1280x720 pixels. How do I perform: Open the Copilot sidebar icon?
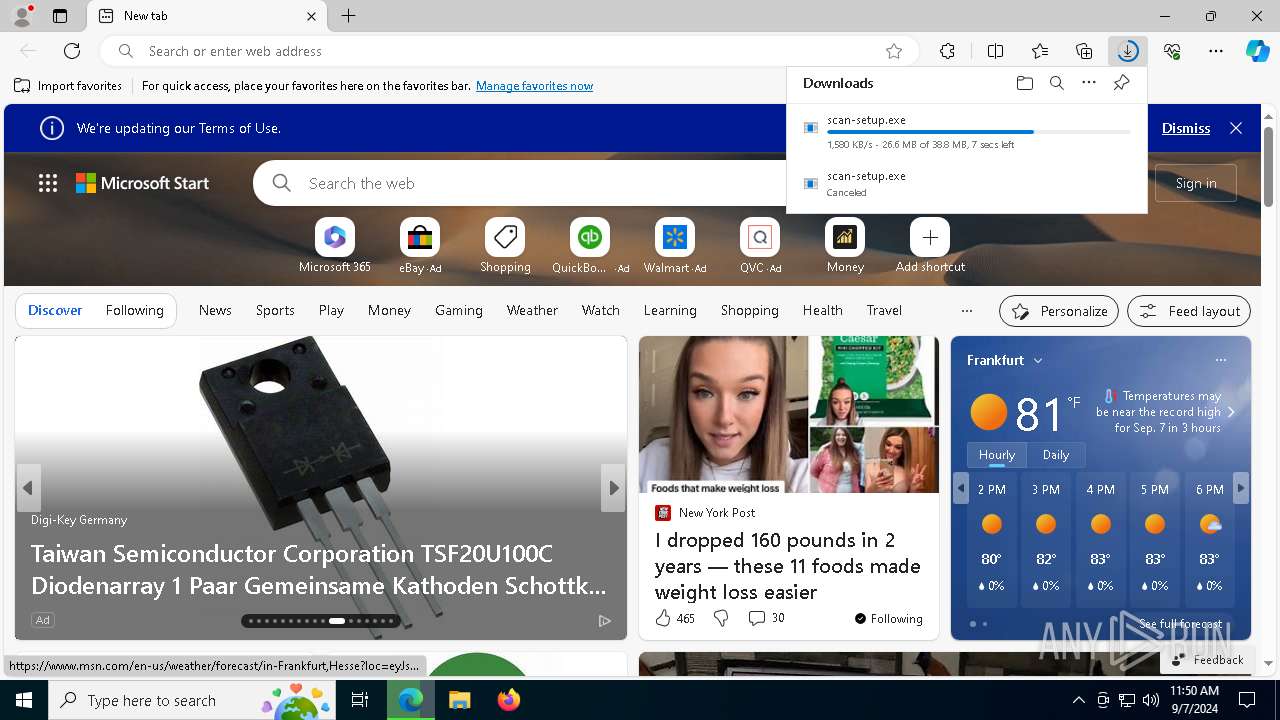point(1257,51)
